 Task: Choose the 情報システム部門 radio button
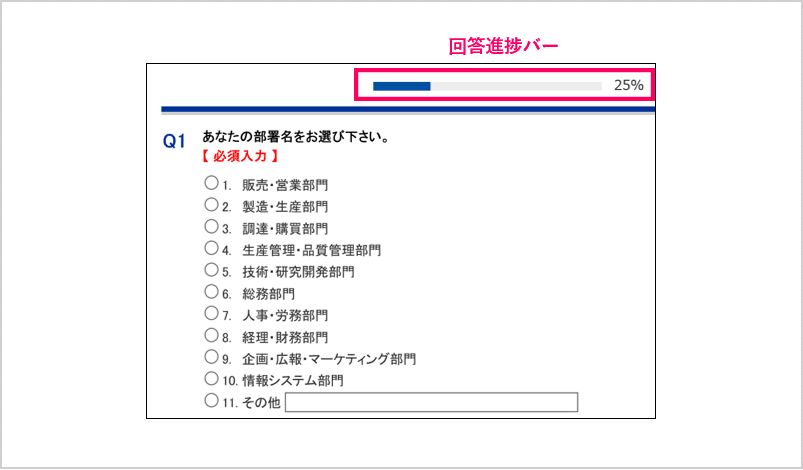[x=211, y=379]
